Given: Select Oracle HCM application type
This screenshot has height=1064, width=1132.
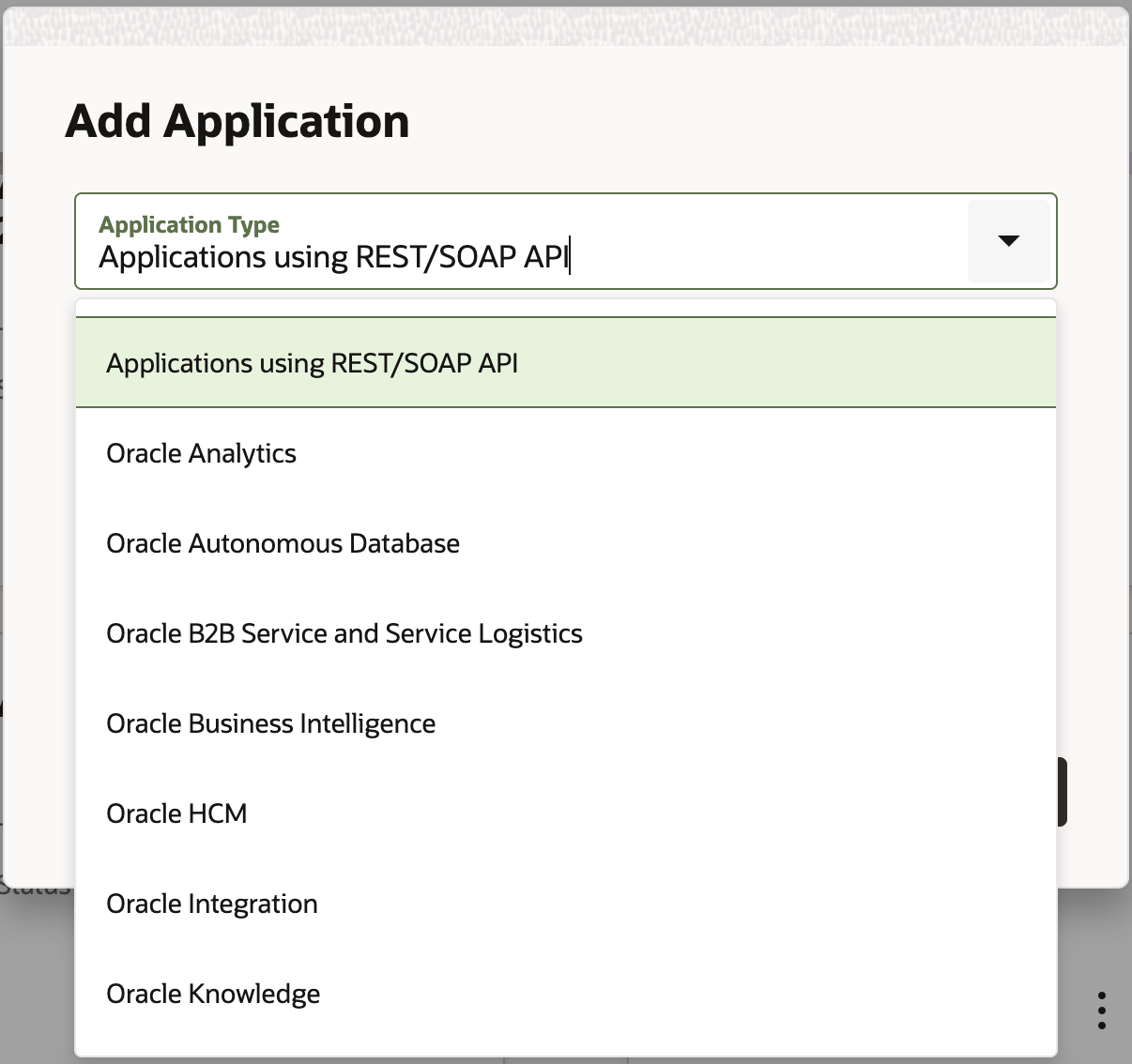Looking at the screenshot, I should 176,813.
